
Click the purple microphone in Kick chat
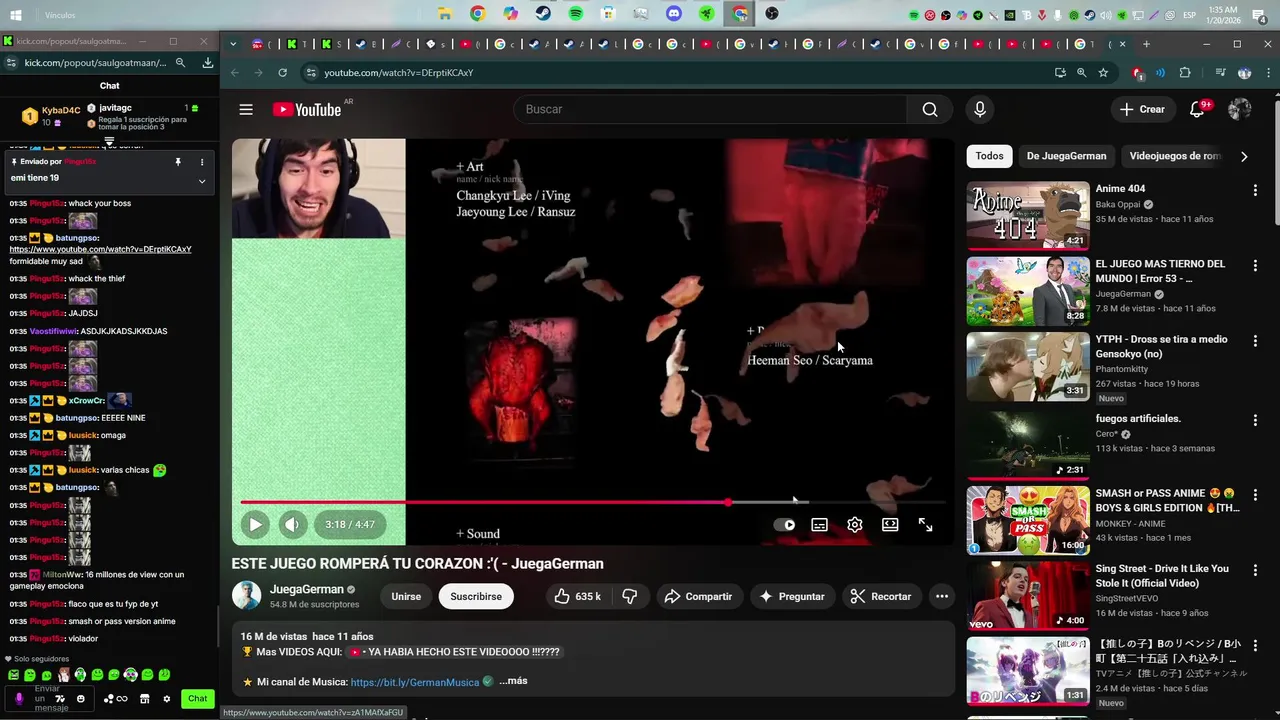[19, 699]
